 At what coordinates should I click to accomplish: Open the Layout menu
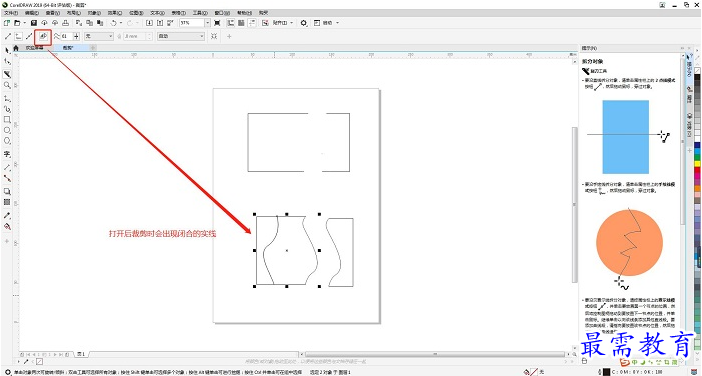(x=73, y=13)
